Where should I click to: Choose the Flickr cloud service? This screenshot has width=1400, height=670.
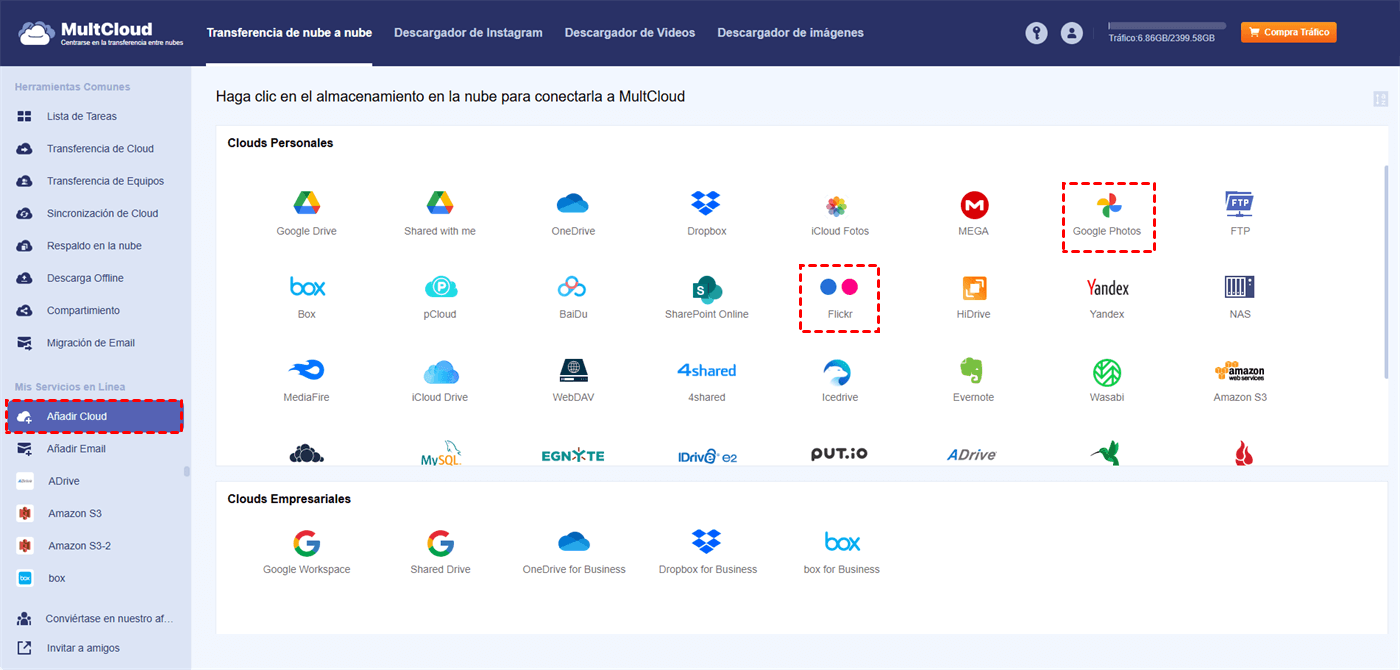[839, 288]
